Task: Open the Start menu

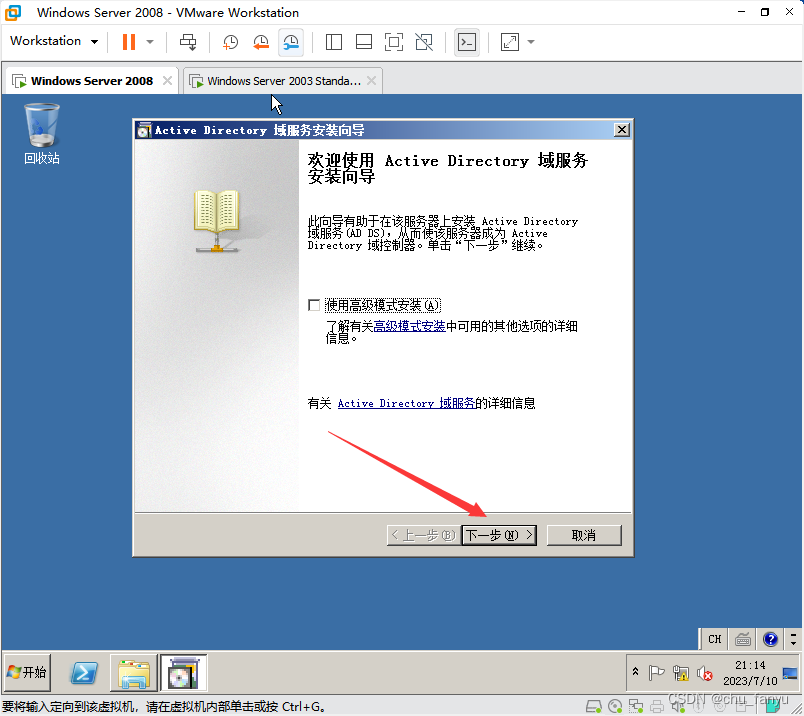Action: pos(27,672)
